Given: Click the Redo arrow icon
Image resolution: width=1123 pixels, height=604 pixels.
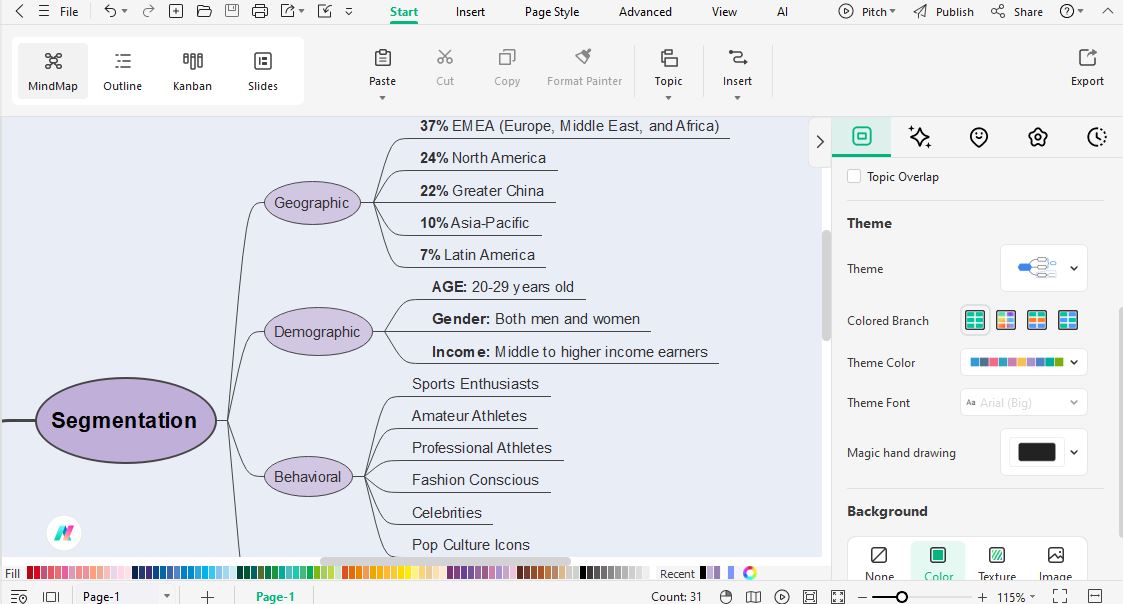Looking at the screenshot, I should pyautogui.click(x=148, y=11).
